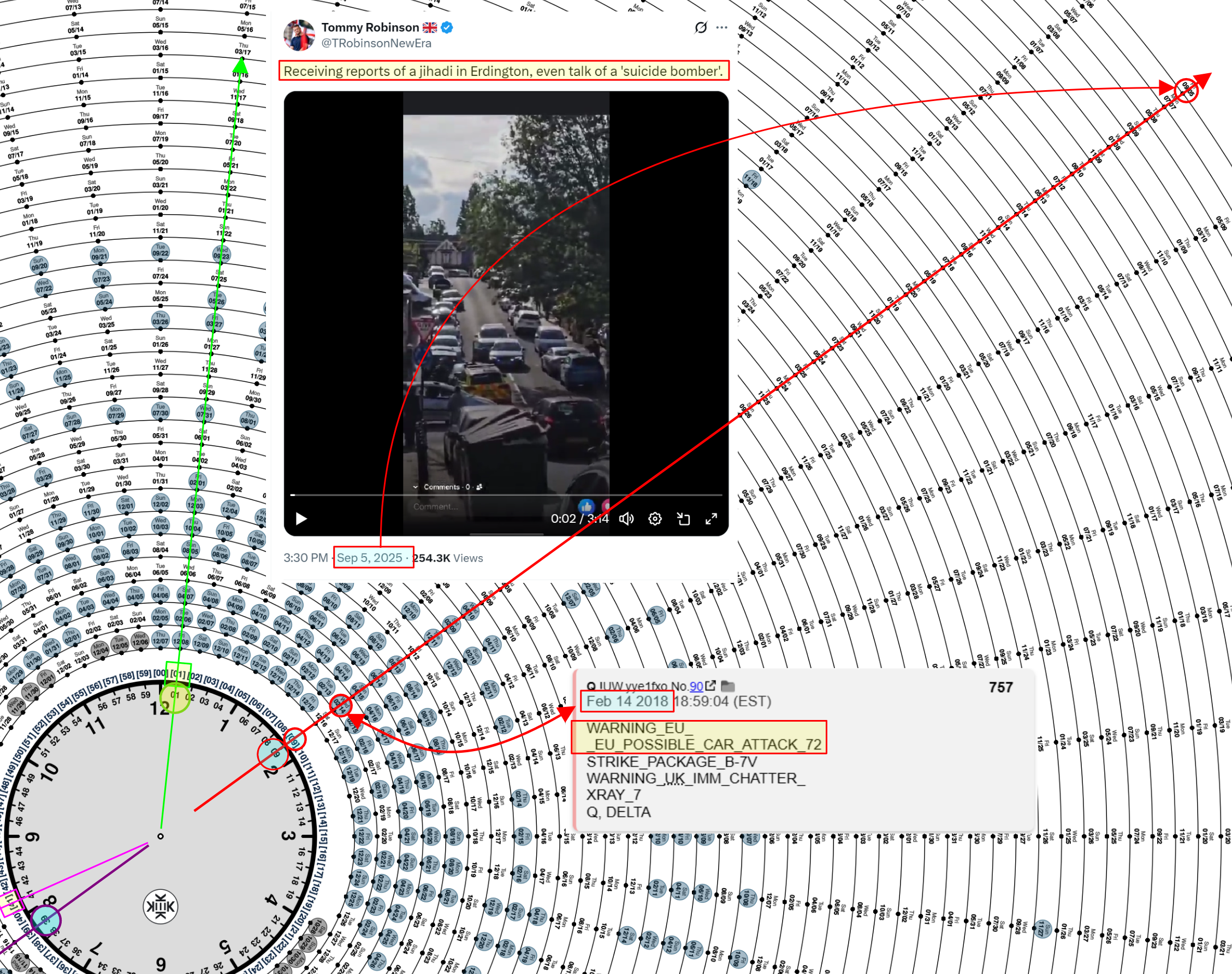Mute the video with the speaker icon

coord(626,518)
